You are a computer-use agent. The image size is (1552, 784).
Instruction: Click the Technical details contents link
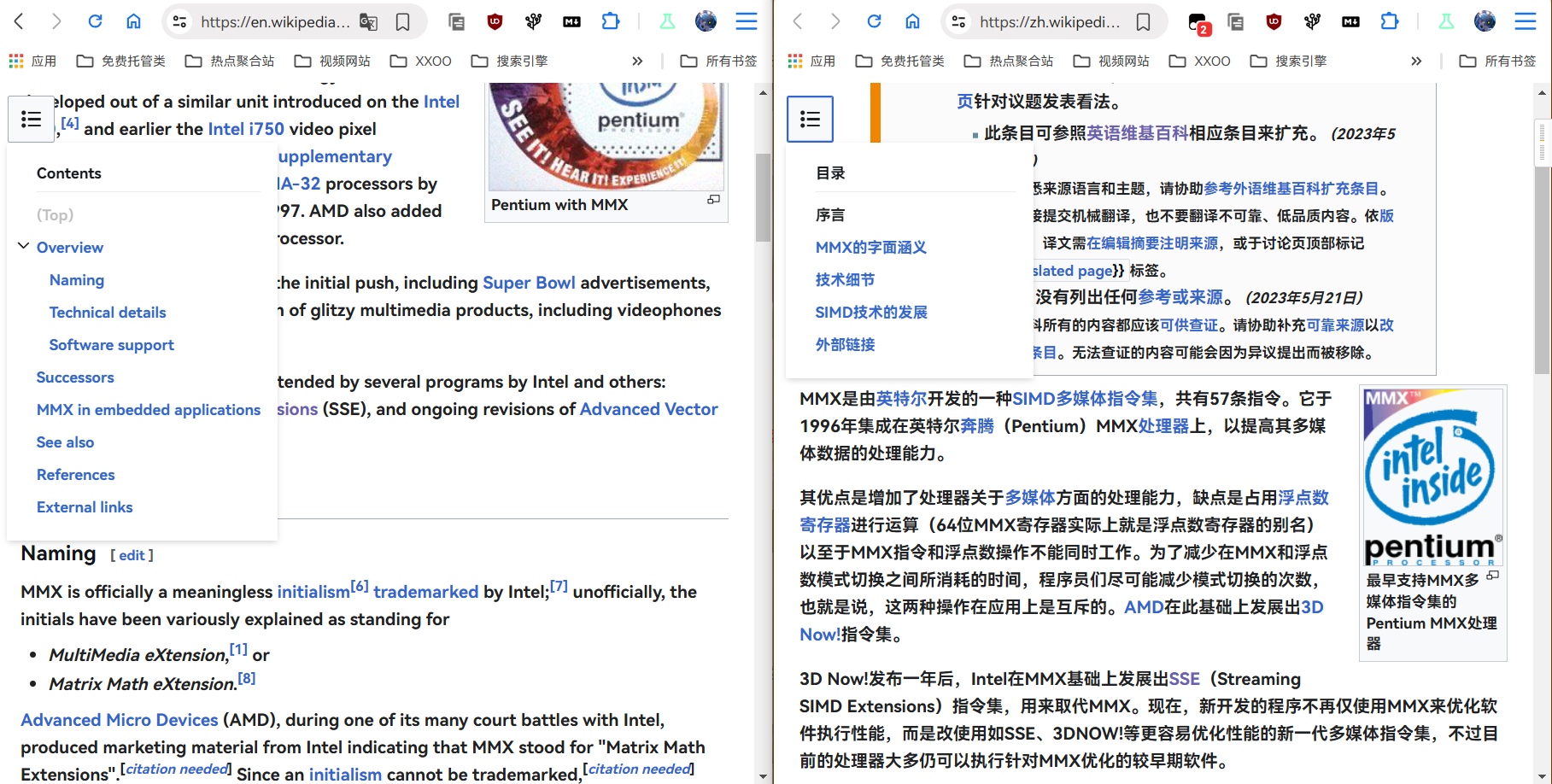108,312
